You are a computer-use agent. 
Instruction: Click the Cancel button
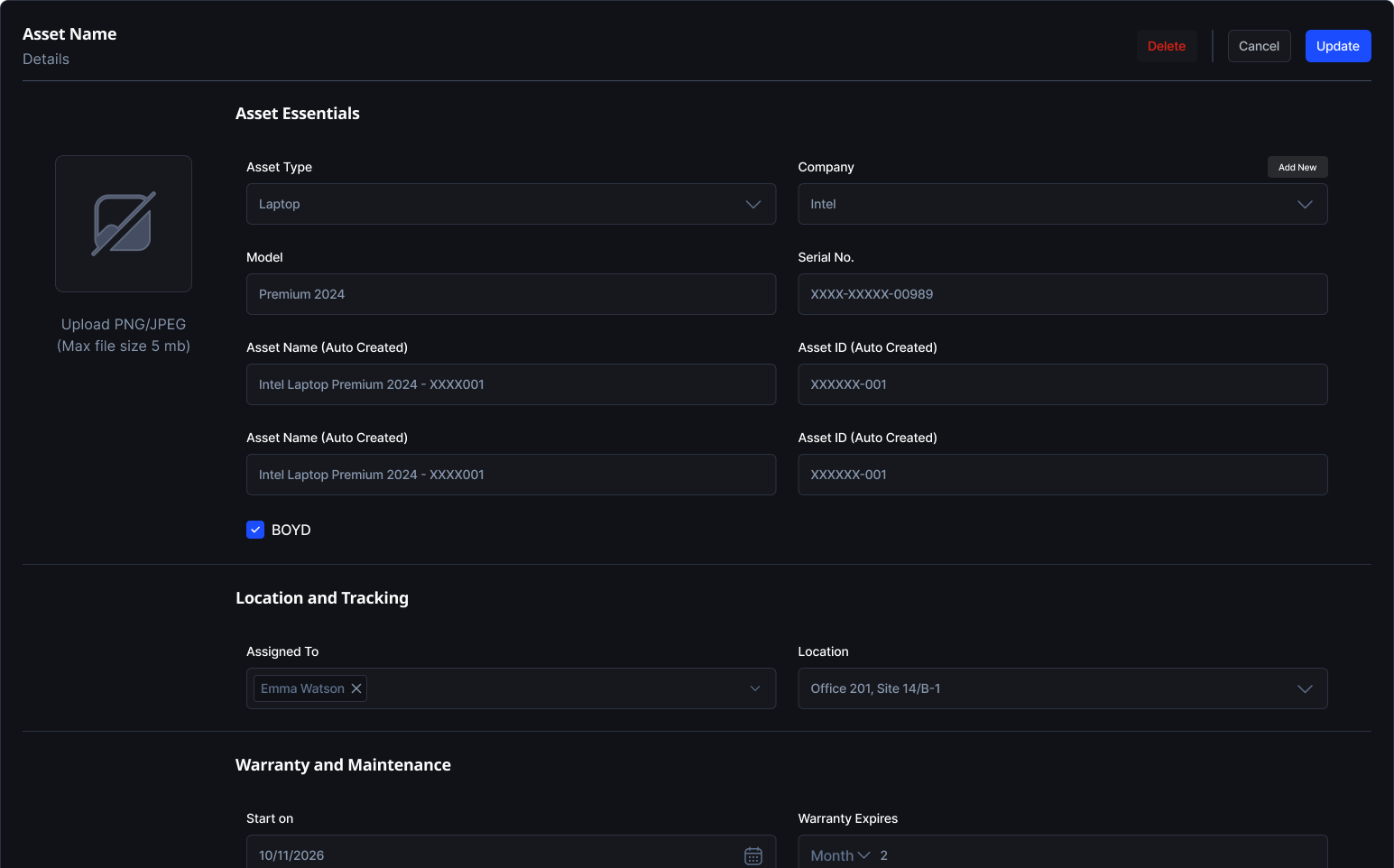coord(1259,46)
